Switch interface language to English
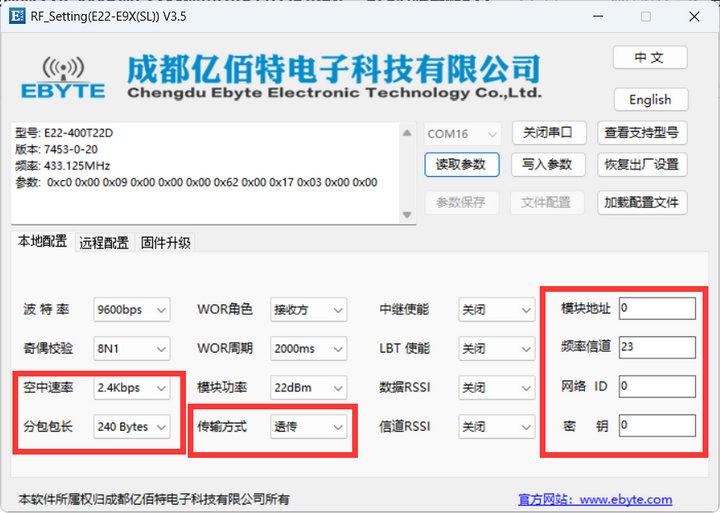The width and height of the screenshot is (720, 513). tap(650, 100)
